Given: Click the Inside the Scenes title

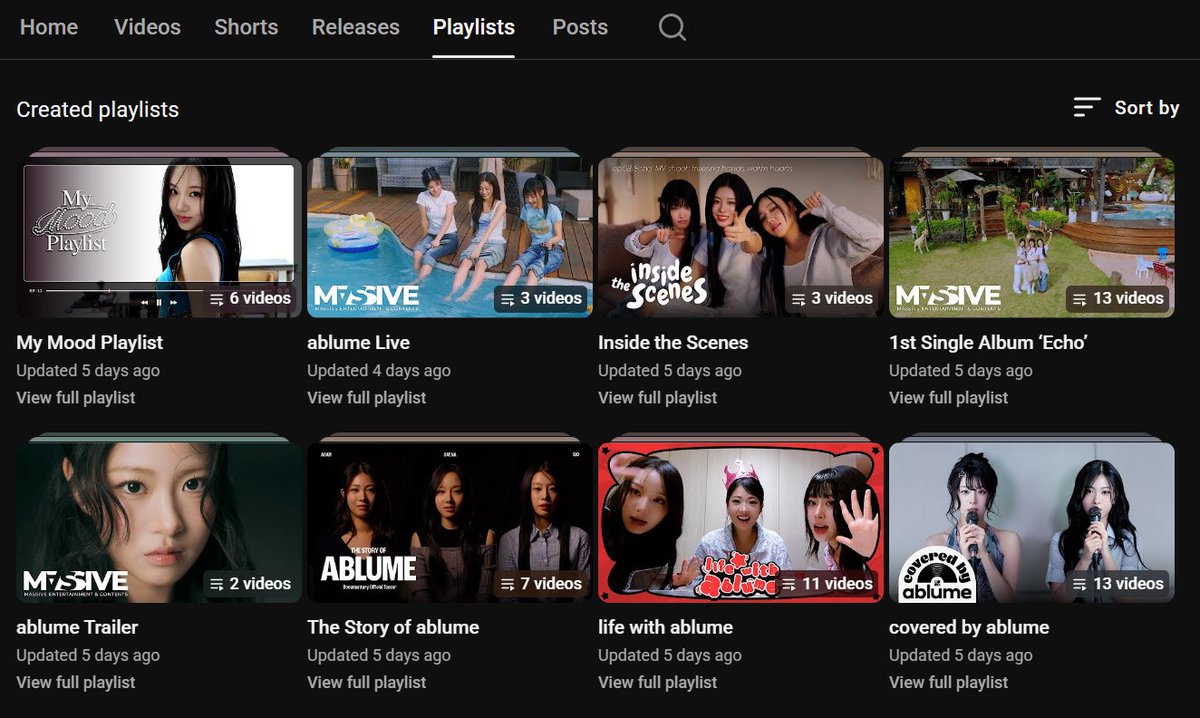Looking at the screenshot, I should coord(673,343).
